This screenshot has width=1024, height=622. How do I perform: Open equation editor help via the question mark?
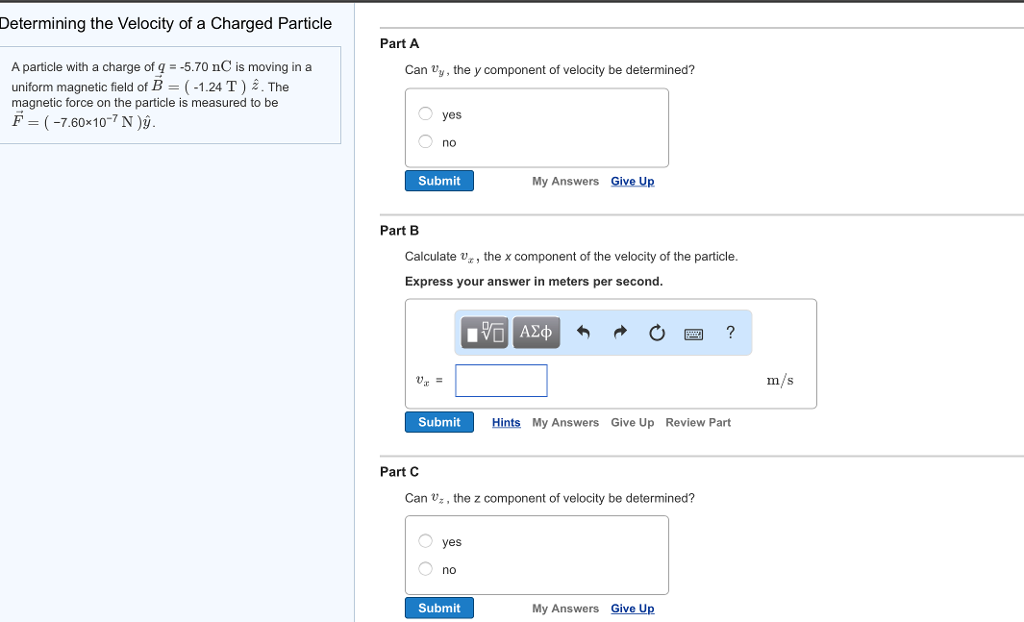730,332
